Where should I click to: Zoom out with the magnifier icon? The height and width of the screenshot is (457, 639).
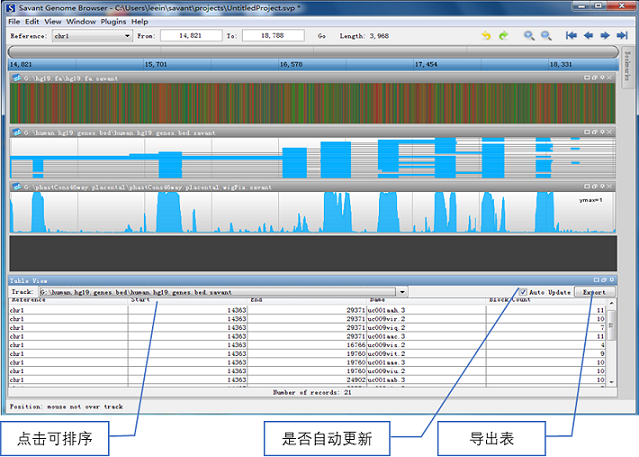pyautogui.click(x=546, y=36)
